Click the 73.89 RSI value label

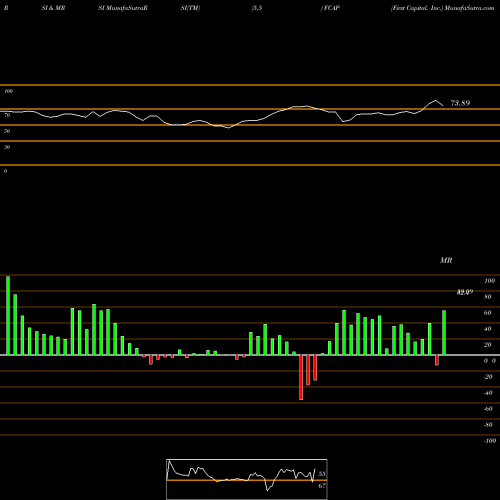click(x=460, y=103)
